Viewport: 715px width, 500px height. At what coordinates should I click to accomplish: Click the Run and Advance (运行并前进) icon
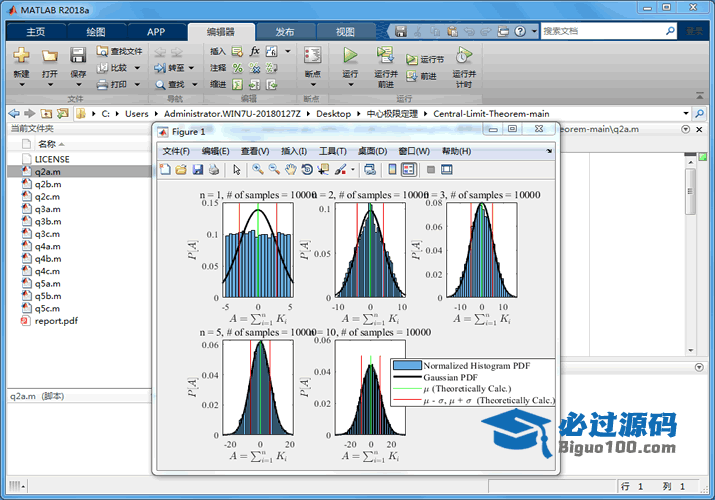tap(385, 55)
